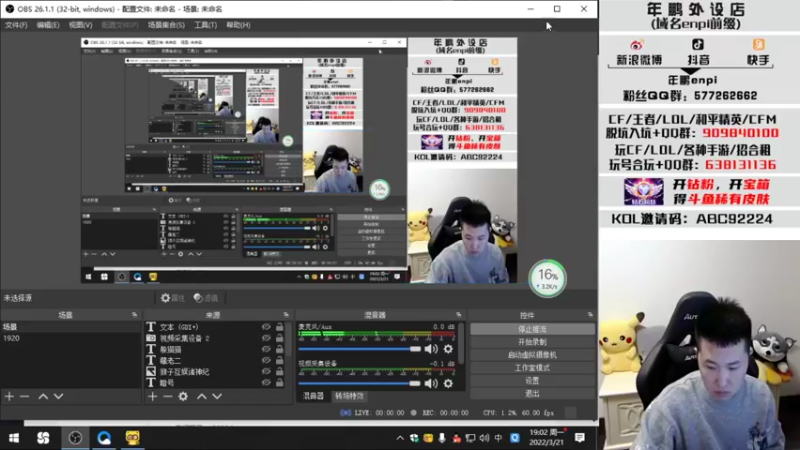Click the 工作室模式 button
The height and width of the screenshot is (450, 800).
click(x=532, y=368)
